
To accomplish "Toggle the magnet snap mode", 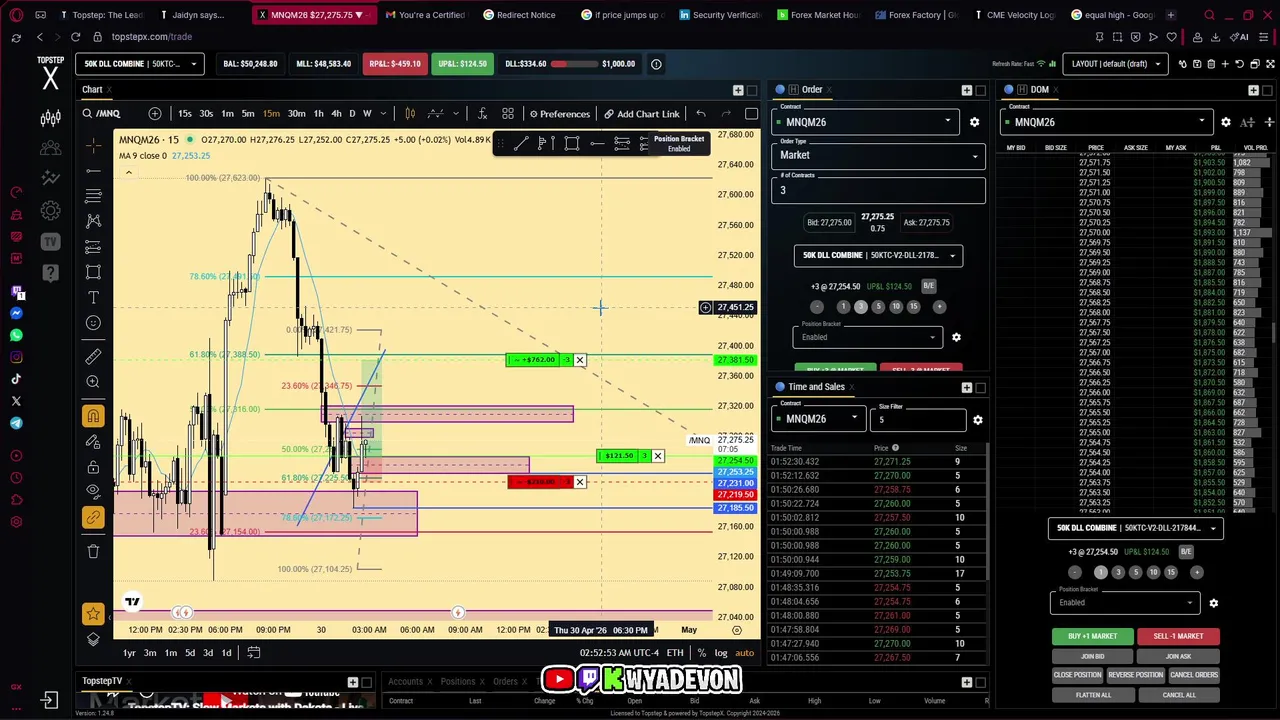I will (93, 416).
